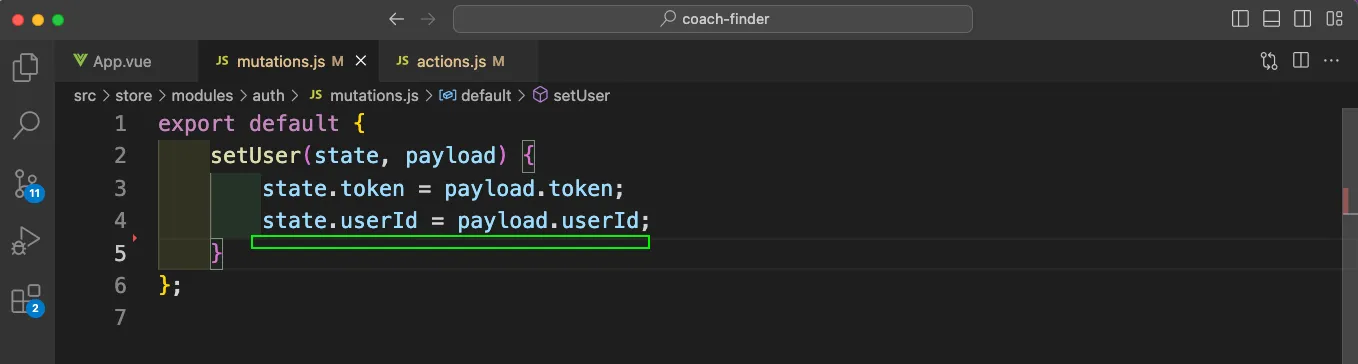
Task: Click 'state.token' on line 3
Action: (334, 188)
